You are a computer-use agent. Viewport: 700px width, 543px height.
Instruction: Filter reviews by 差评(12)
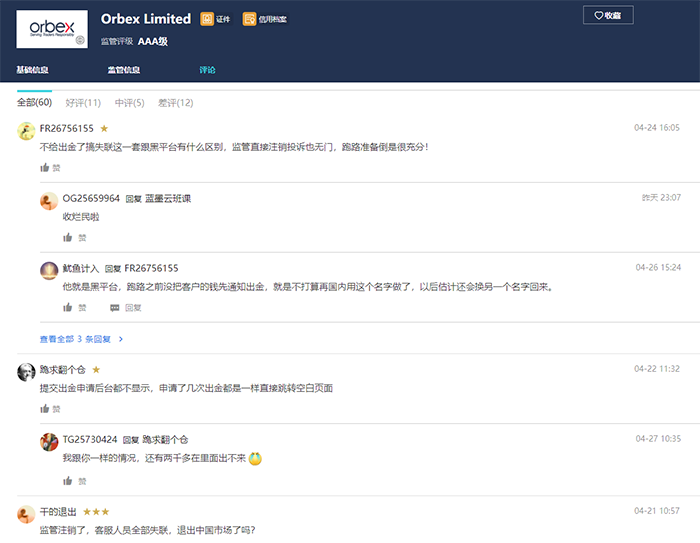(x=176, y=102)
